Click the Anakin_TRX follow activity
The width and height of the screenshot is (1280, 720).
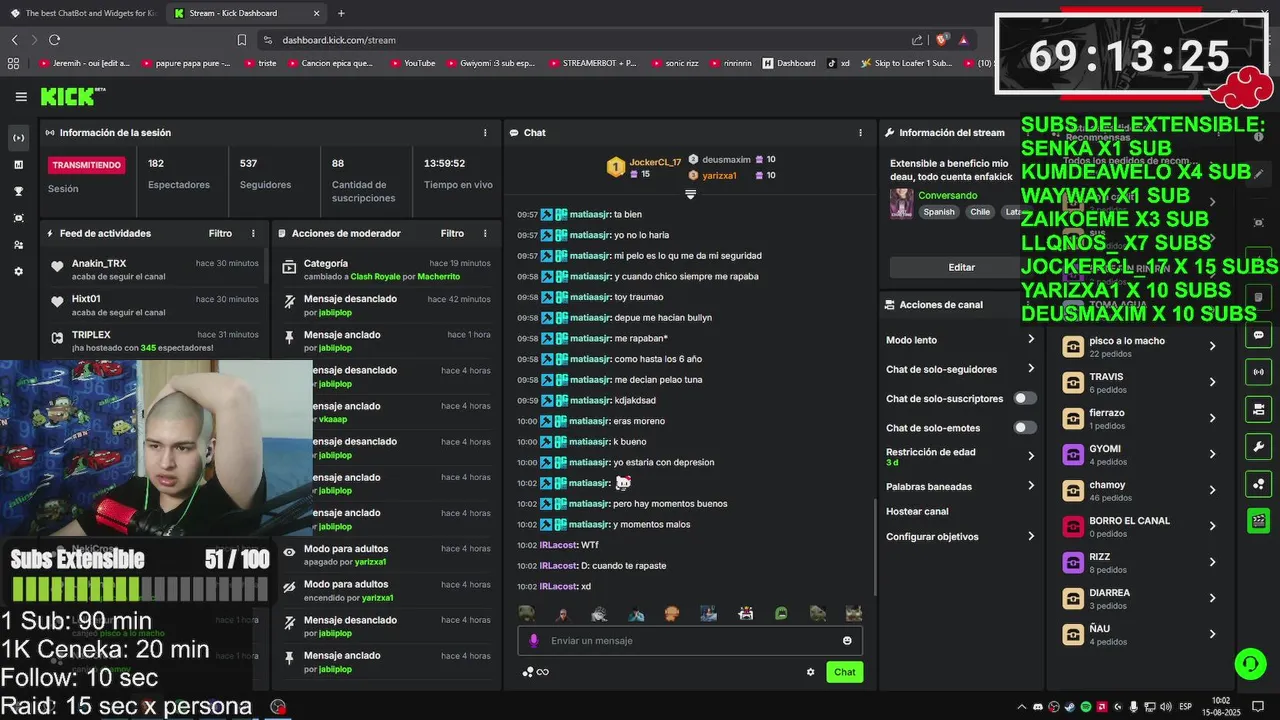pyautogui.click(x=155, y=269)
